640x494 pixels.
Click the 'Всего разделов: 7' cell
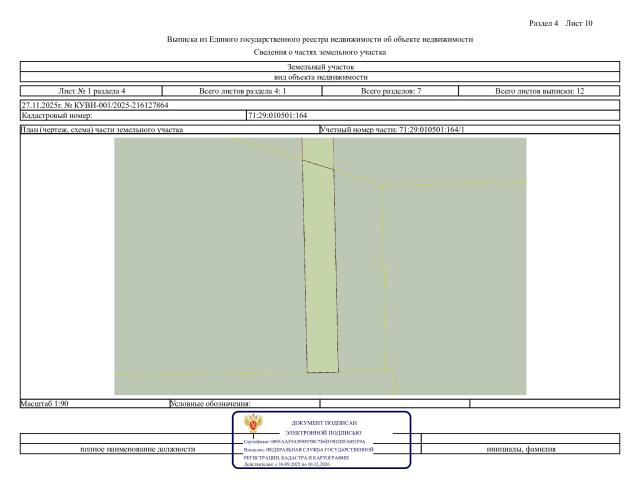(x=391, y=91)
